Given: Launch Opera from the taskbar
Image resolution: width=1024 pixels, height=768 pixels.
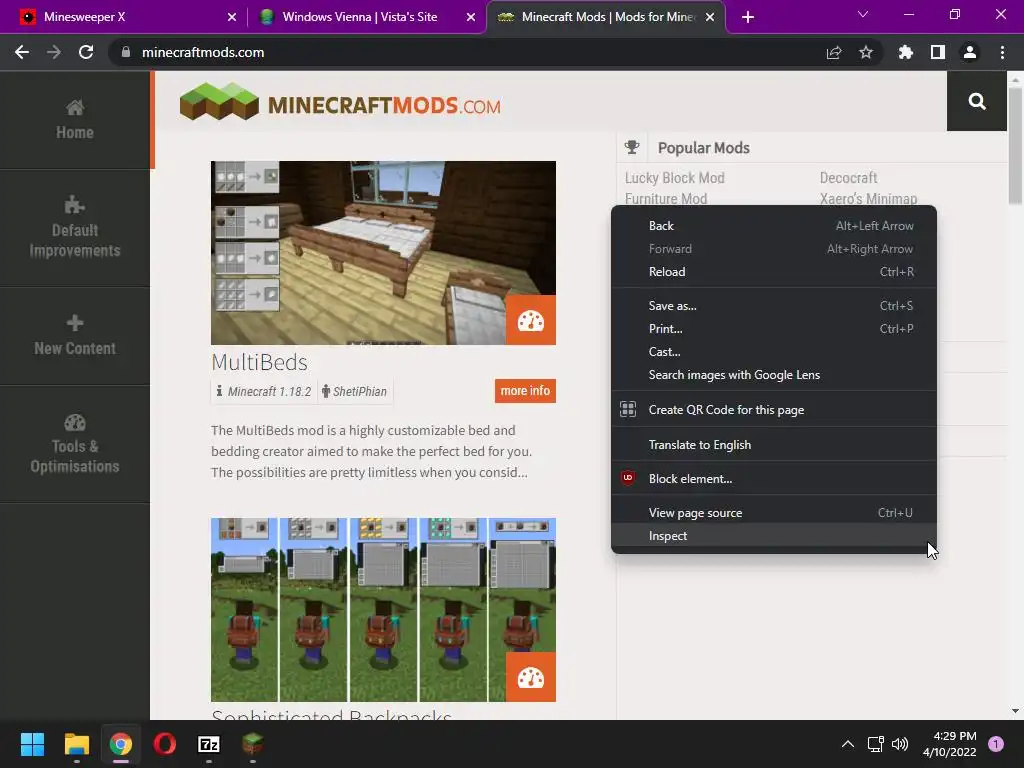Looking at the screenshot, I should click(165, 744).
